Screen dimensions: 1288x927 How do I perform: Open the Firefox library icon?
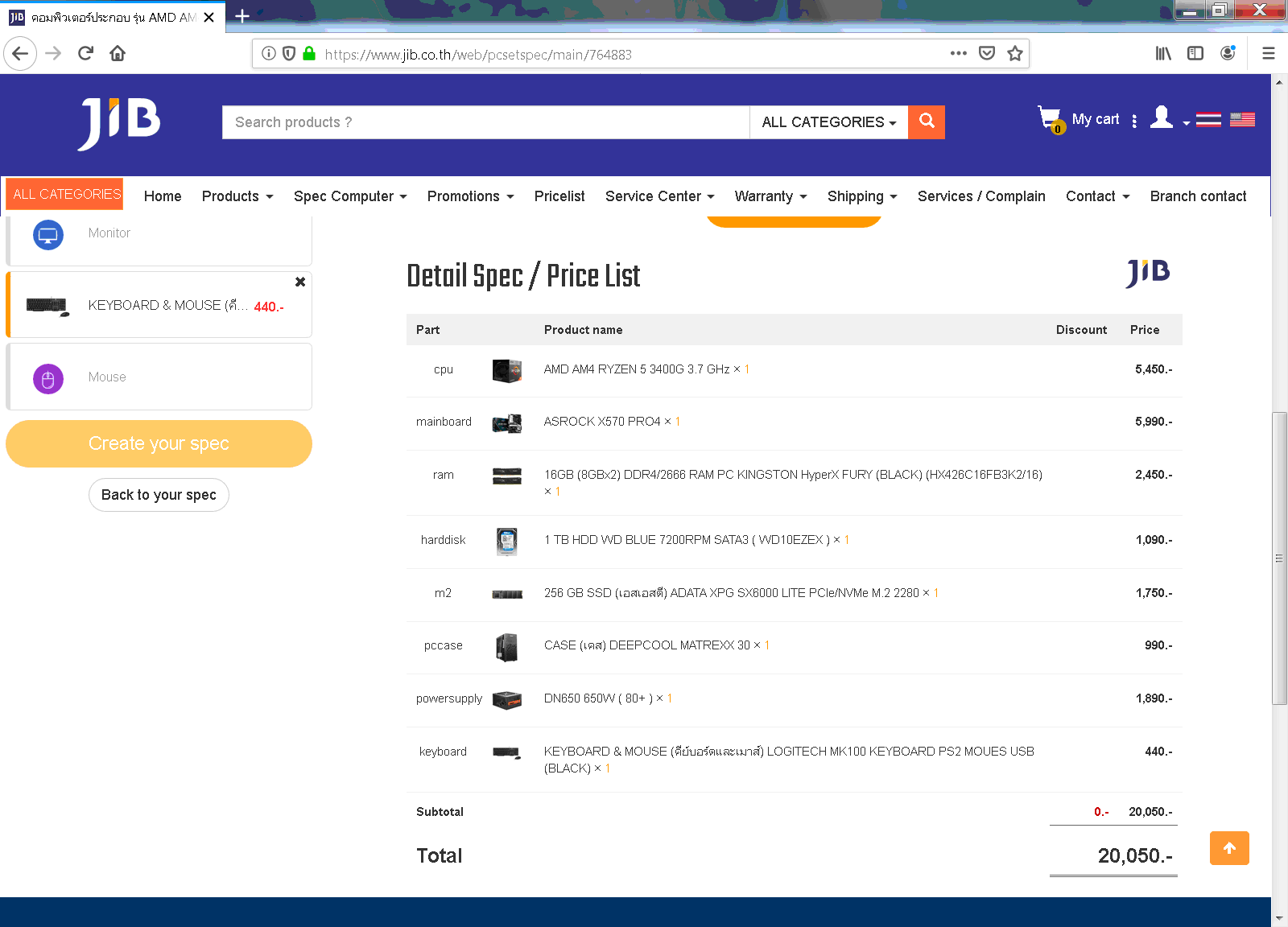coord(1163,54)
